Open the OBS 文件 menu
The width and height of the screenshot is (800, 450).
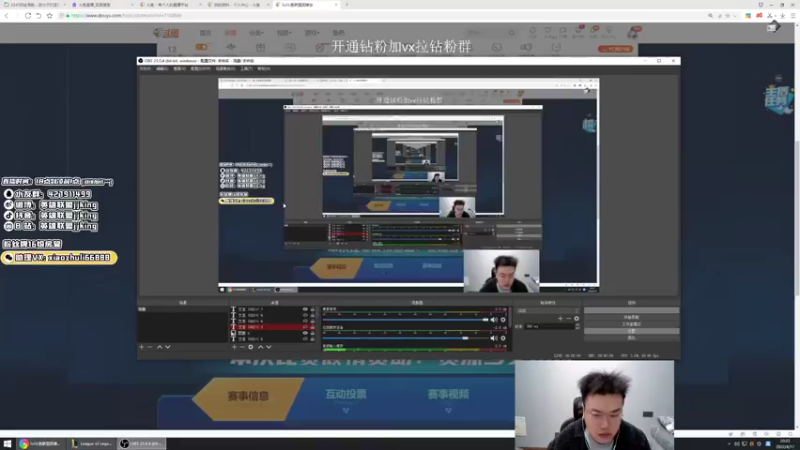point(145,68)
